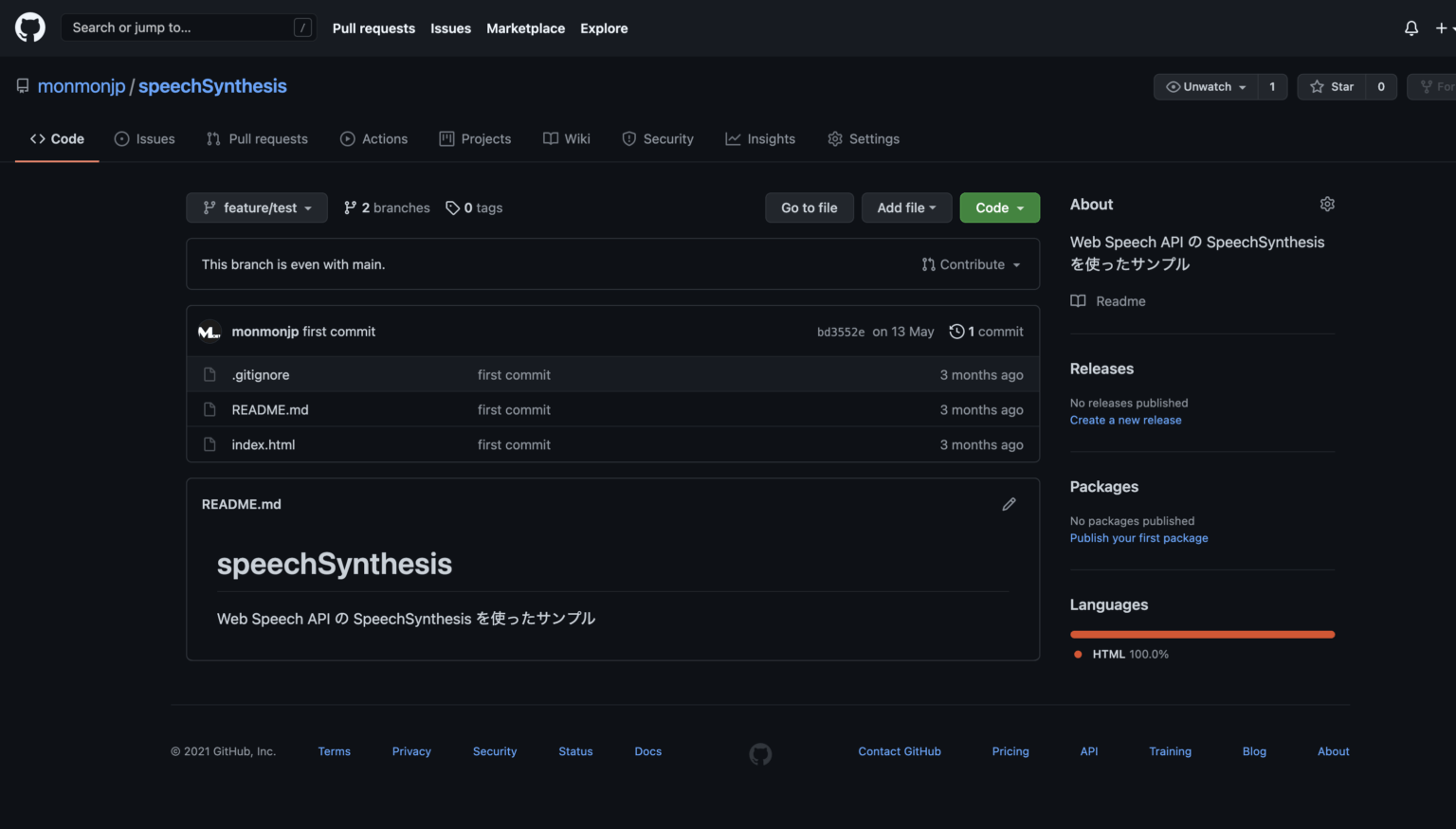The image size is (1456, 829).
Task: Click the watchers count 1
Action: 1272,86
